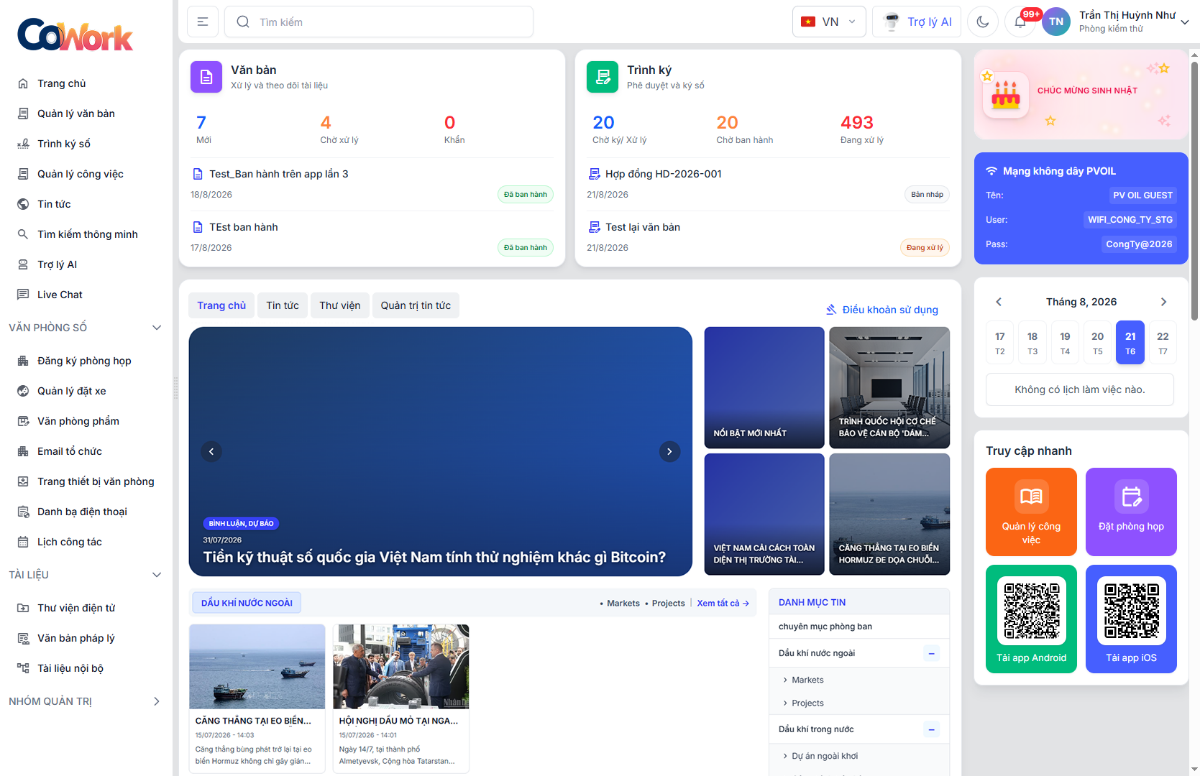
Task: Open CĂNG THẲNG TẠI EO BIỂN news card thumbnail
Action: tap(257, 666)
